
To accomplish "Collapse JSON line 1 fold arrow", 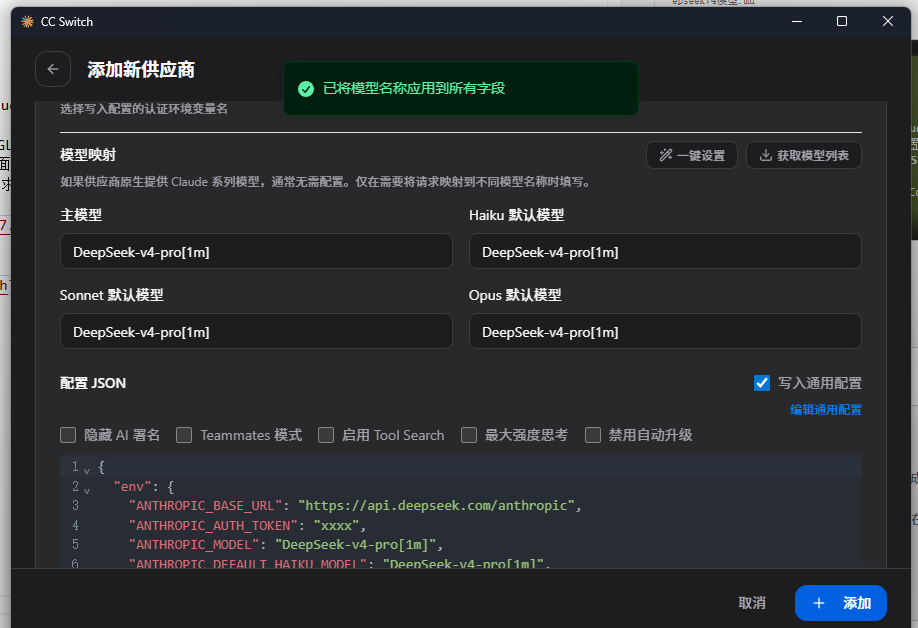I will point(87,470).
